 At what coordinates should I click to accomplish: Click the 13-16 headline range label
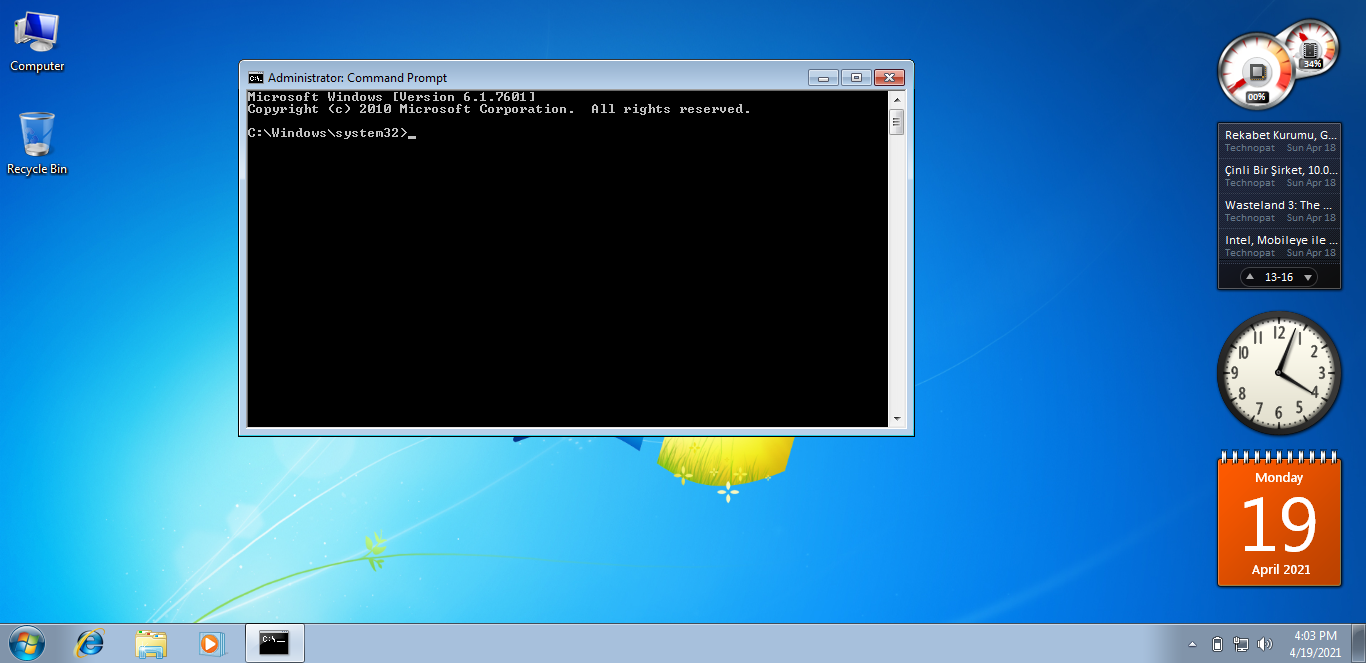pos(1279,277)
